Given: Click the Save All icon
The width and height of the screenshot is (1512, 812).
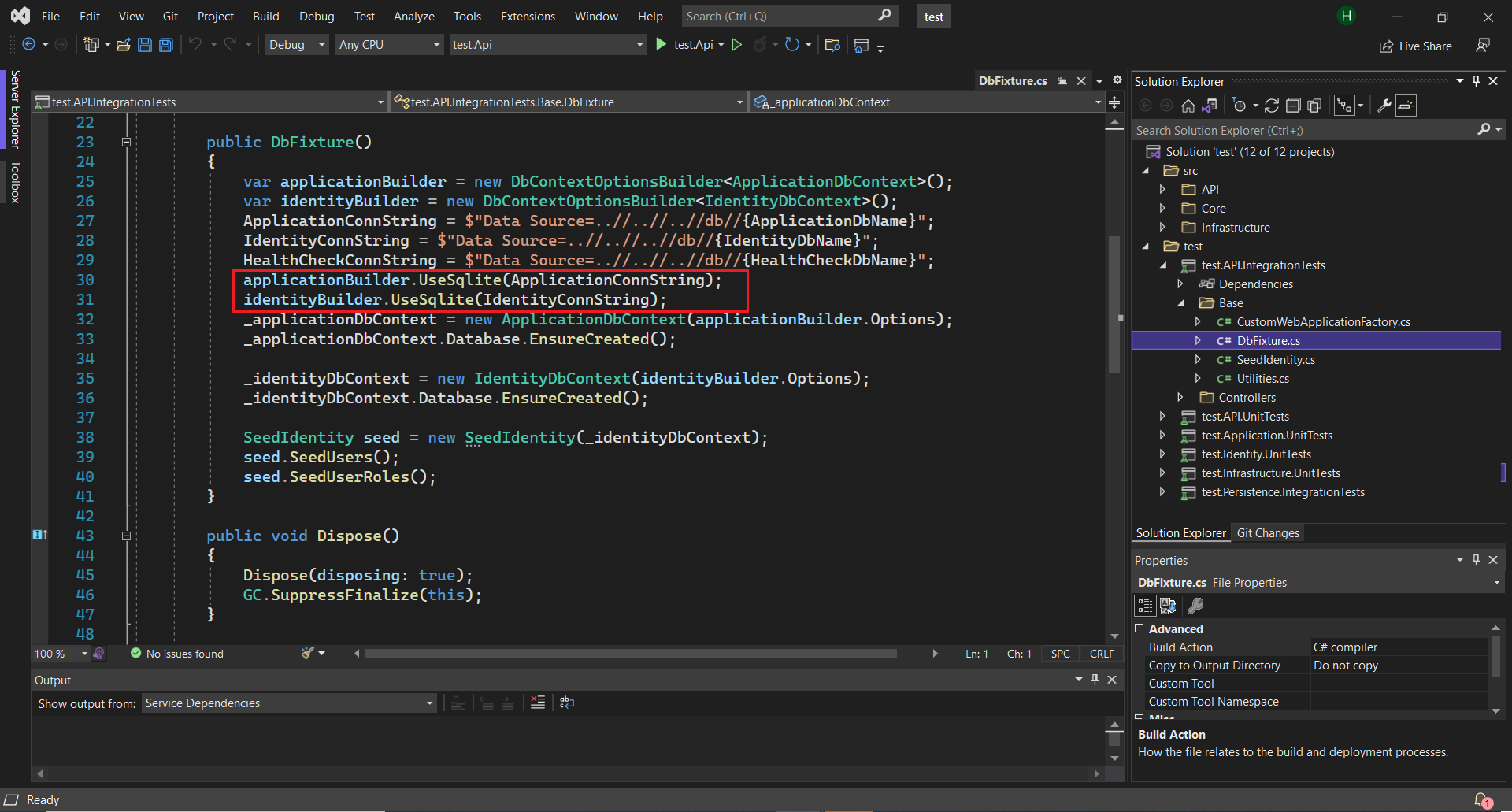Looking at the screenshot, I should click(x=166, y=45).
